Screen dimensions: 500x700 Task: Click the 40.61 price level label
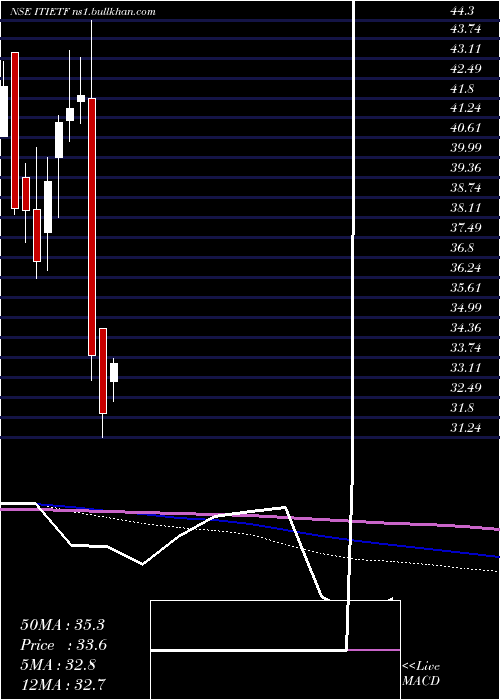click(x=466, y=129)
